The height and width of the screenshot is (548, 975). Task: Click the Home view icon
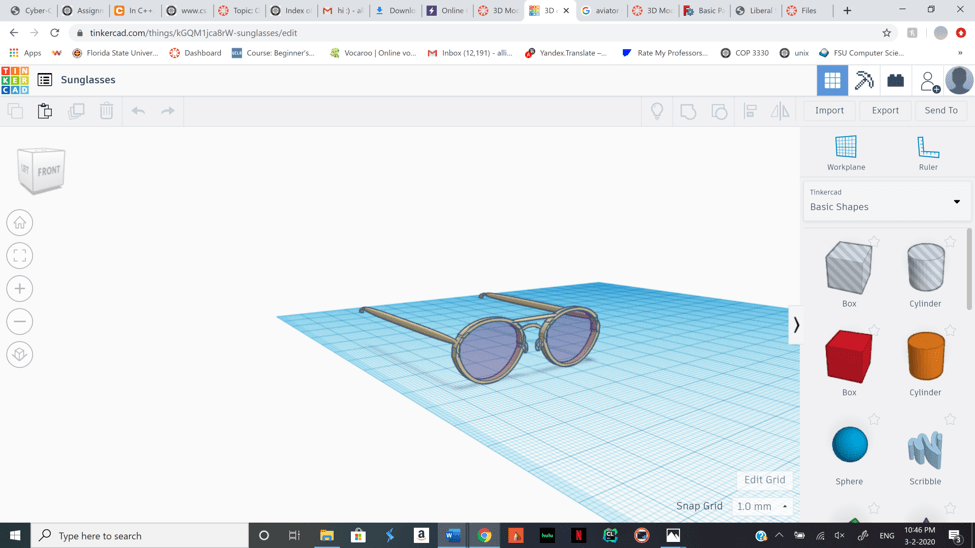pyautogui.click(x=20, y=223)
